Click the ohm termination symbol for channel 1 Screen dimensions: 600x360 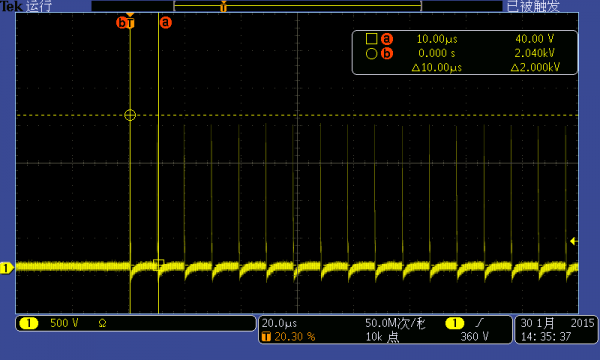click(x=102, y=324)
